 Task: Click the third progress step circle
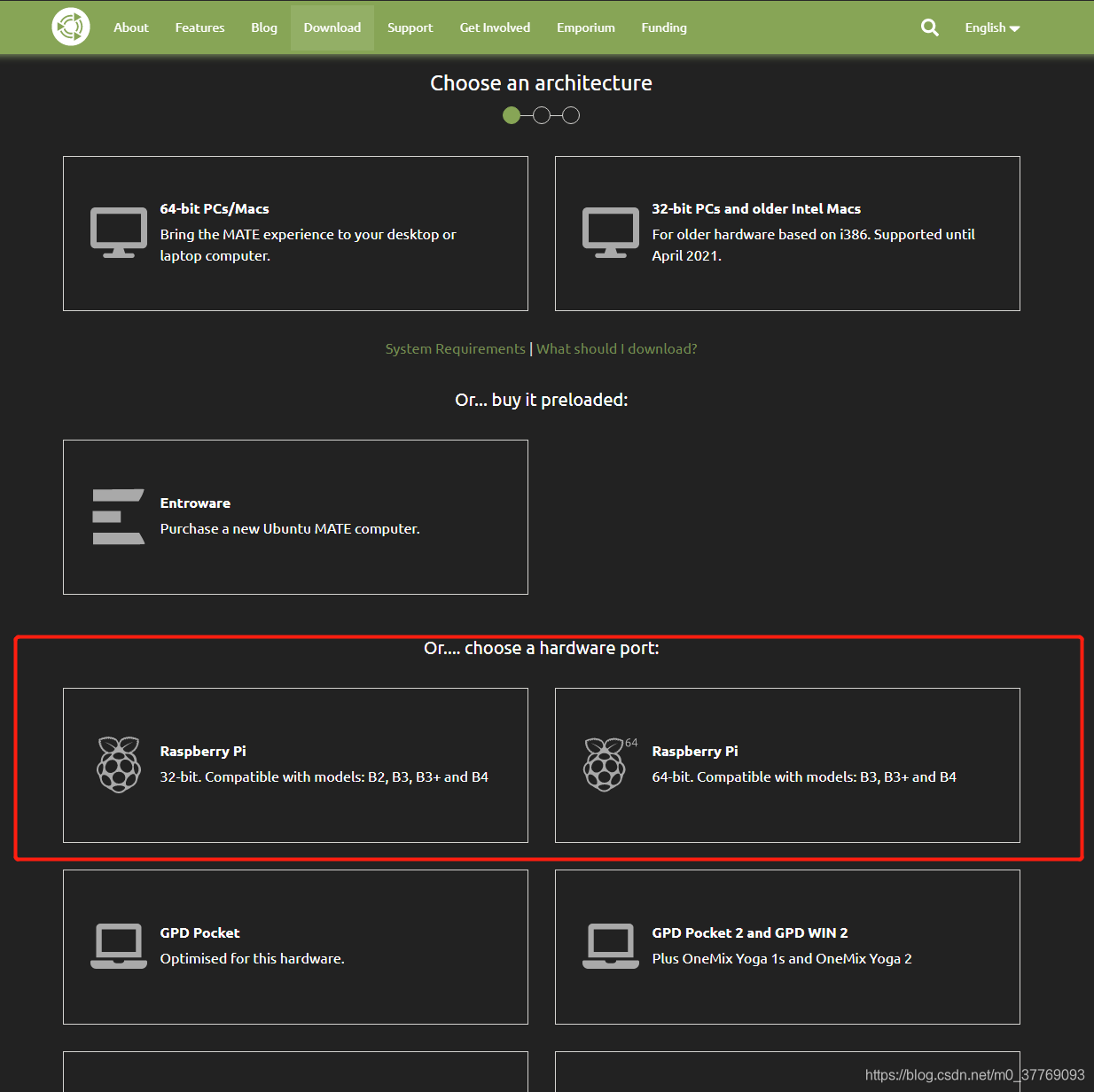tap(571, 115)
